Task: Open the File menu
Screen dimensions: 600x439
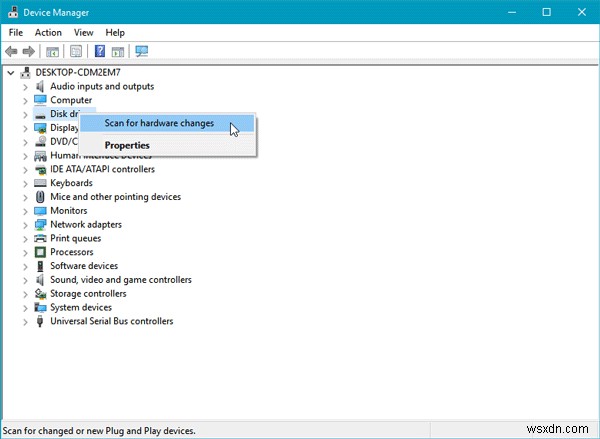Action: coord(16,33)
